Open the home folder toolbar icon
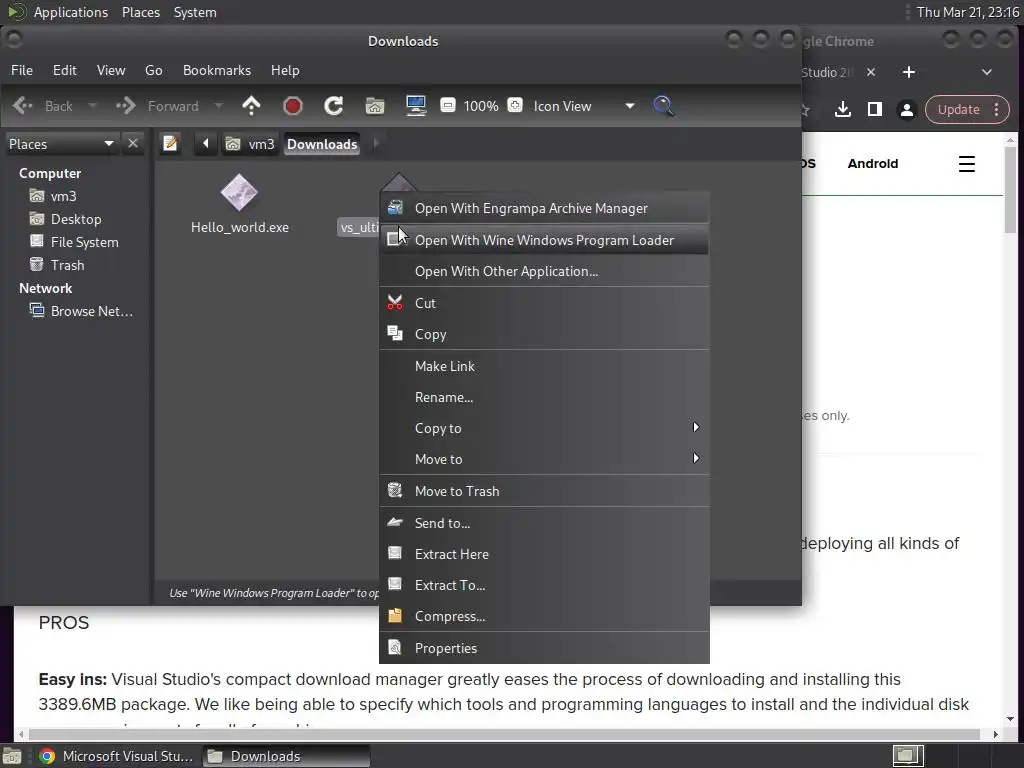This screenshot has width=1024, height=768. (375, 106)
